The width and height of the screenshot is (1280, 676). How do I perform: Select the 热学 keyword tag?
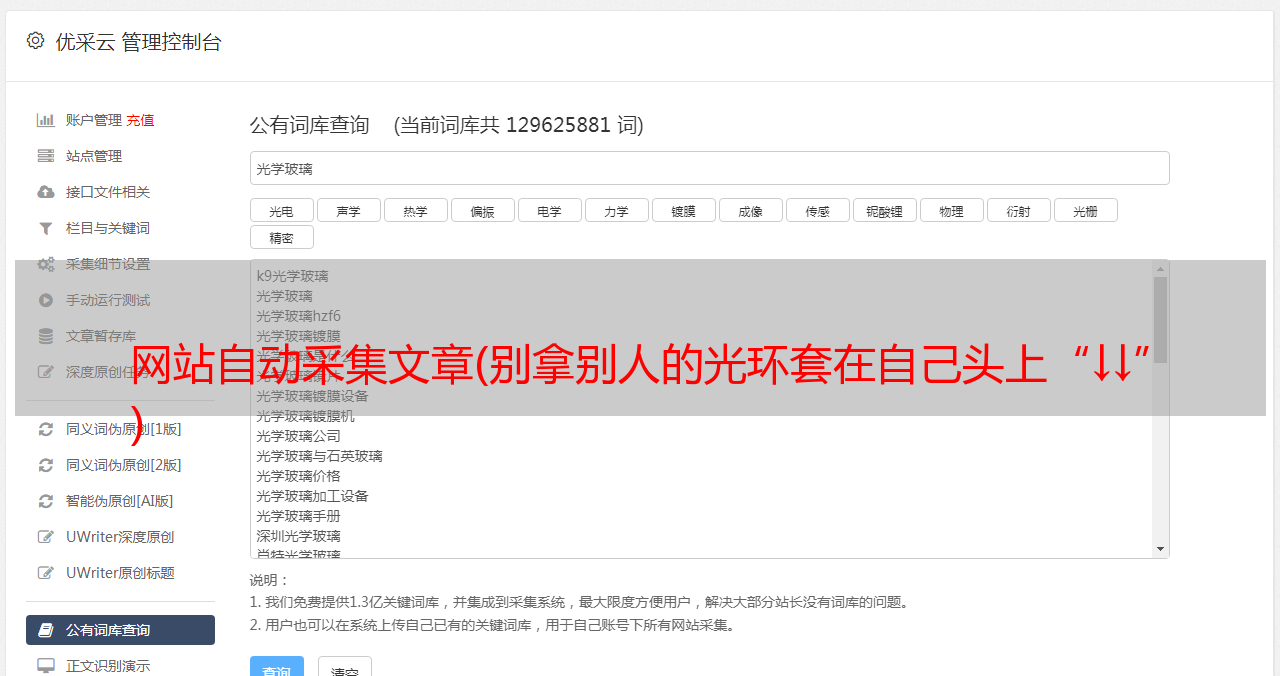(415, 210)
